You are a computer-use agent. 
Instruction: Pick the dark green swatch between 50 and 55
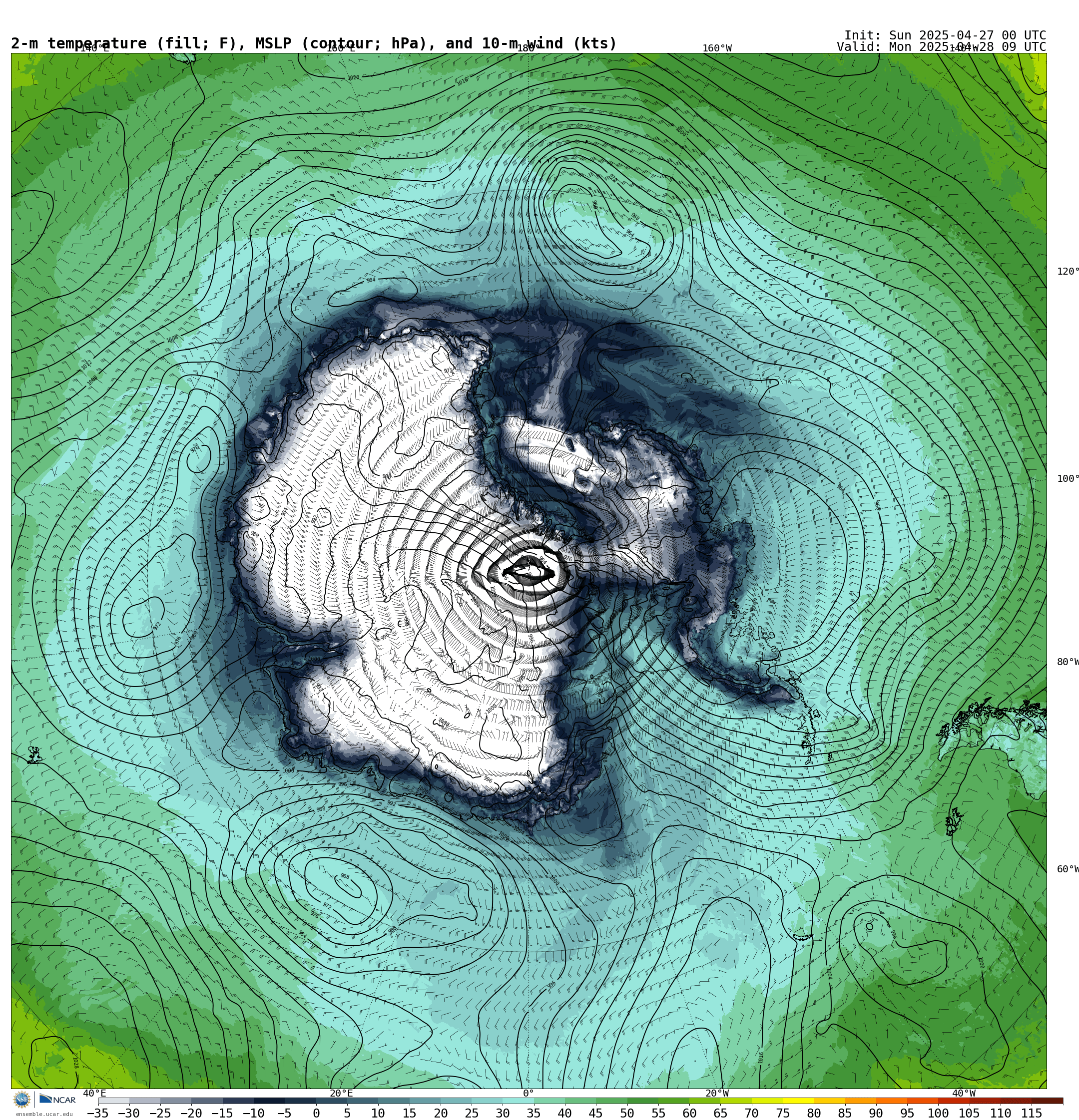click(643, 1101)
